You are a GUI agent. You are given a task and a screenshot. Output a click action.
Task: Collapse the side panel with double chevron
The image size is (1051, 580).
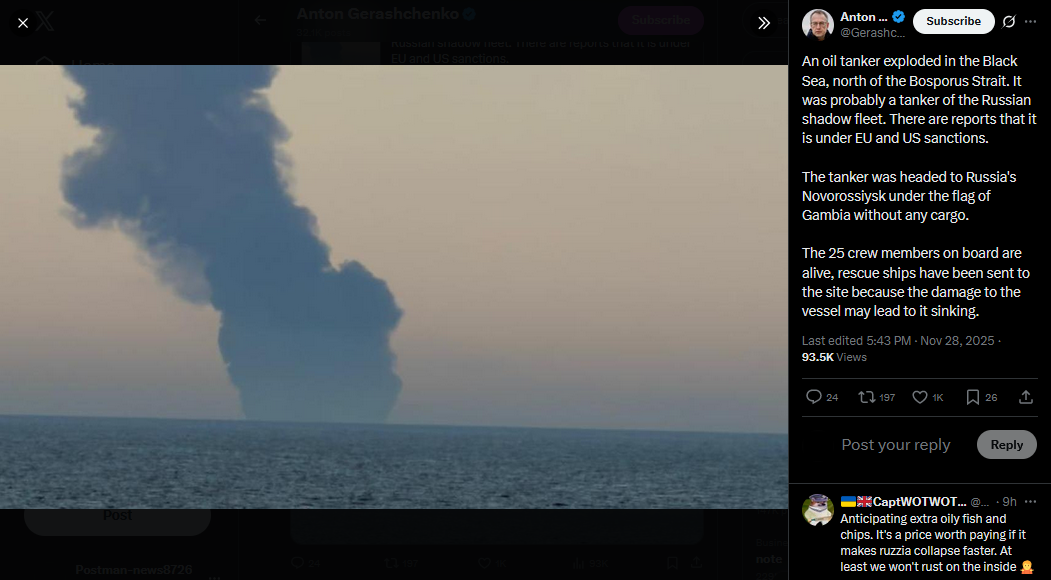(763, 23)
